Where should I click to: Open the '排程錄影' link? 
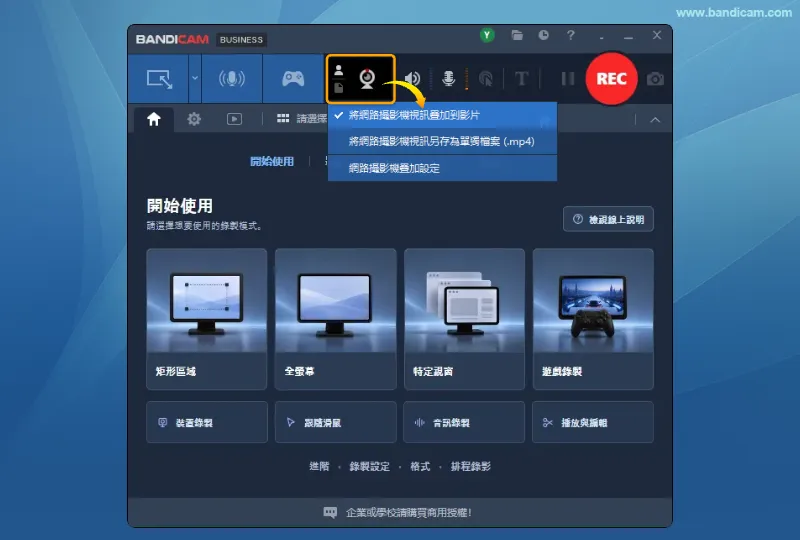click(470, 466)
